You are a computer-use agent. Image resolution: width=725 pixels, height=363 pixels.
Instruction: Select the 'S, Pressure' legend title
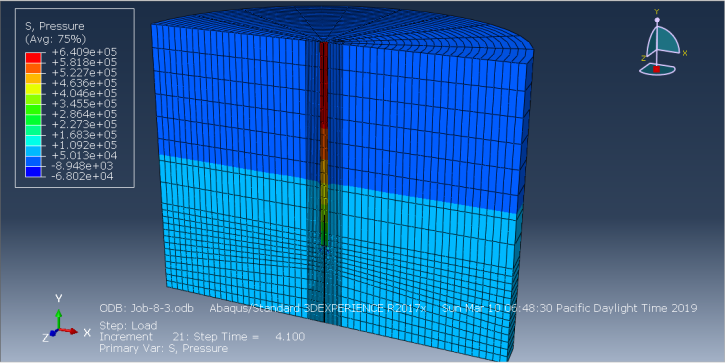pos(55,26)
